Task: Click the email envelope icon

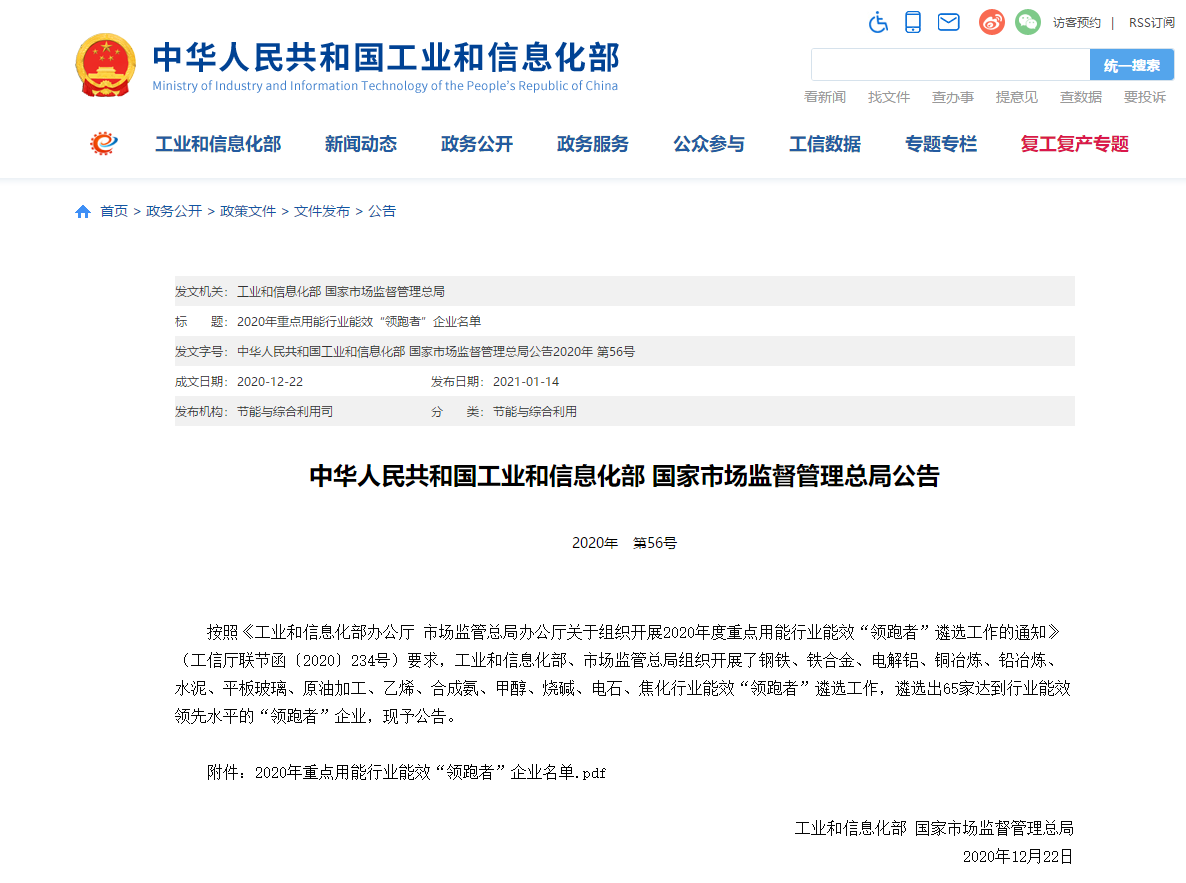Action: tap(948, 23)
